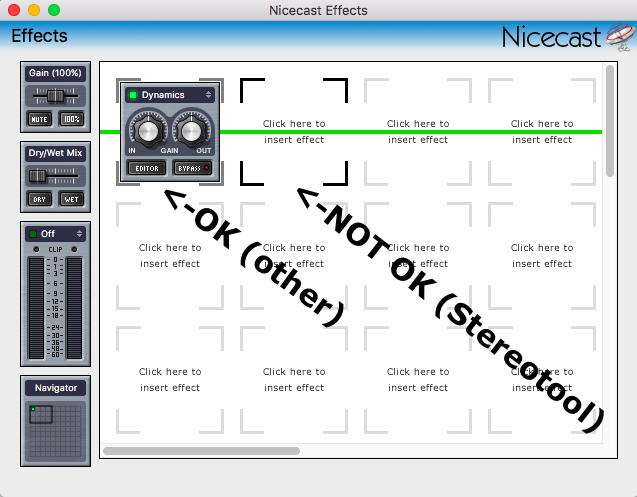Zoom the window with the green button
This screenshot has height=497, width=637.
coord(54,10)
